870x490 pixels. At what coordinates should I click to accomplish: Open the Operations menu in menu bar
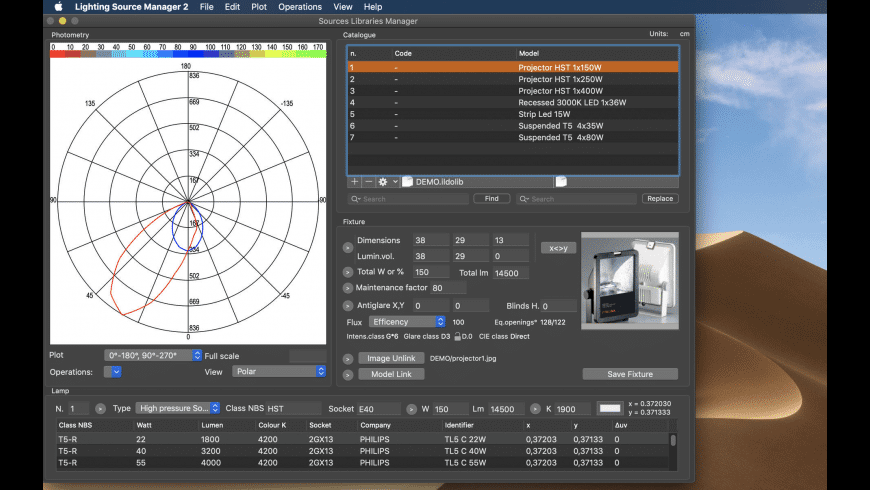[300, 7]
